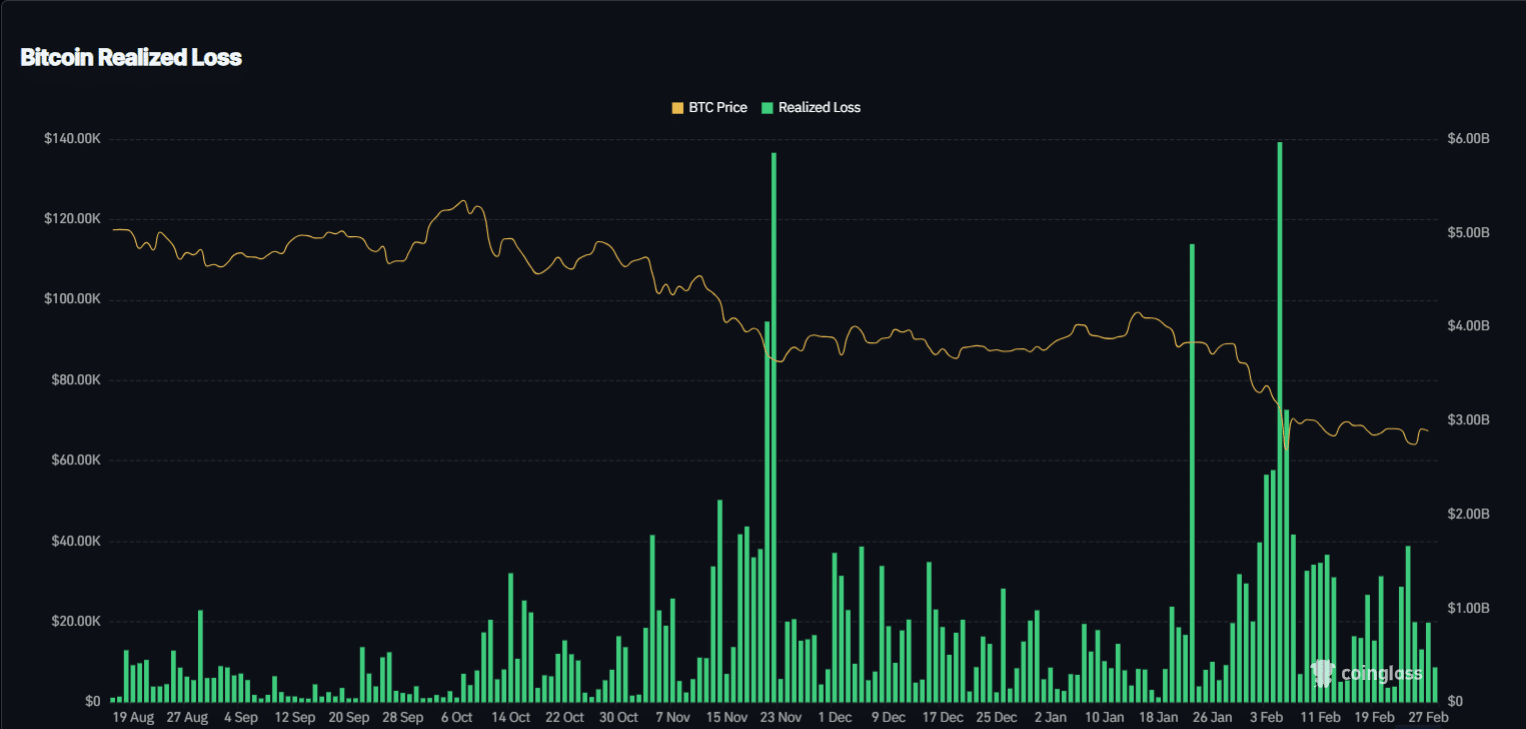This screenshot has height=729, width=1526.
Task: Select the $3.00B right axis label
Action: 1468,420
